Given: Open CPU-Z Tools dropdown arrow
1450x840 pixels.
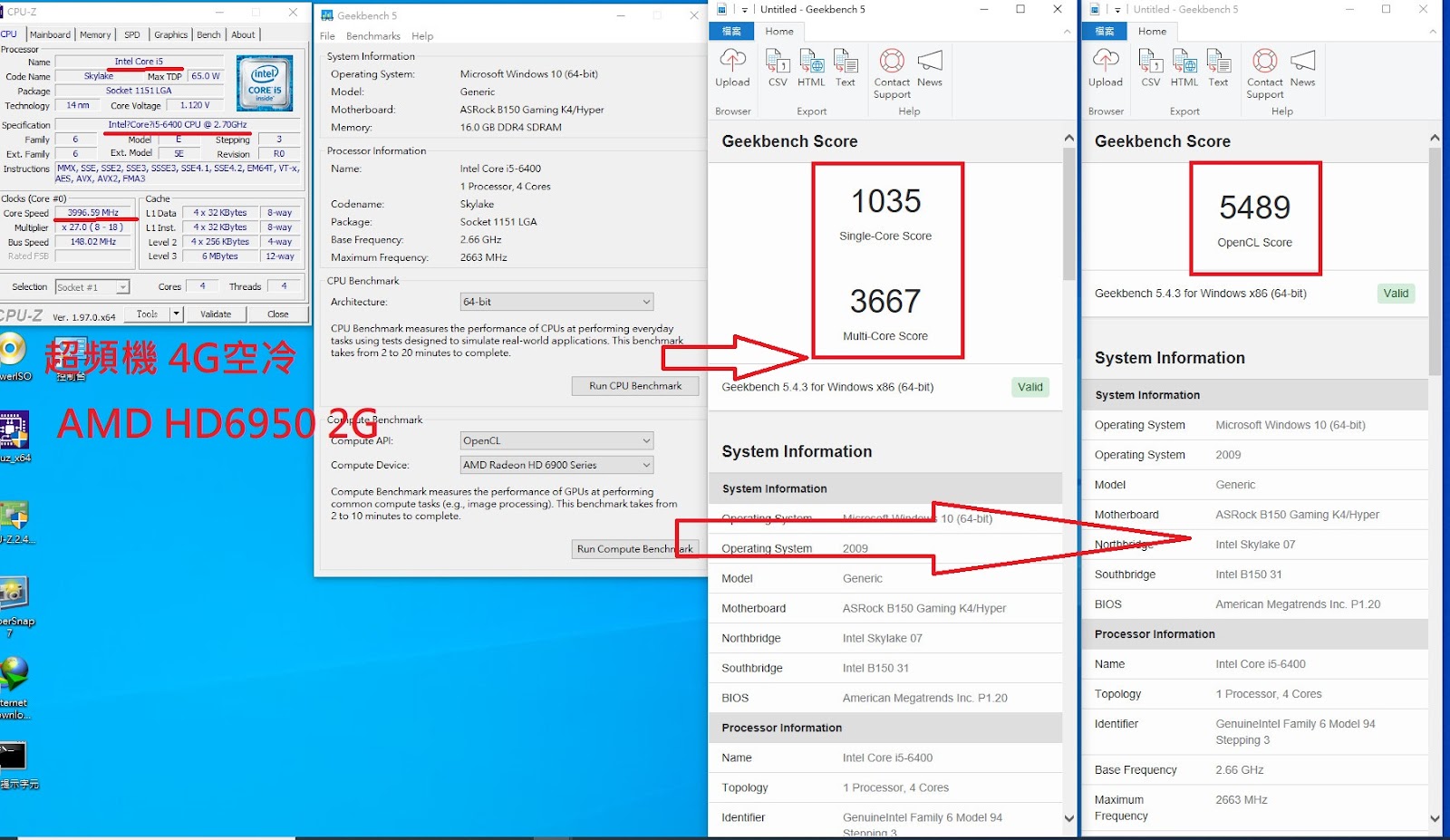Looking at the screenshot, I should pyautogui.click(x=177, y=314).
